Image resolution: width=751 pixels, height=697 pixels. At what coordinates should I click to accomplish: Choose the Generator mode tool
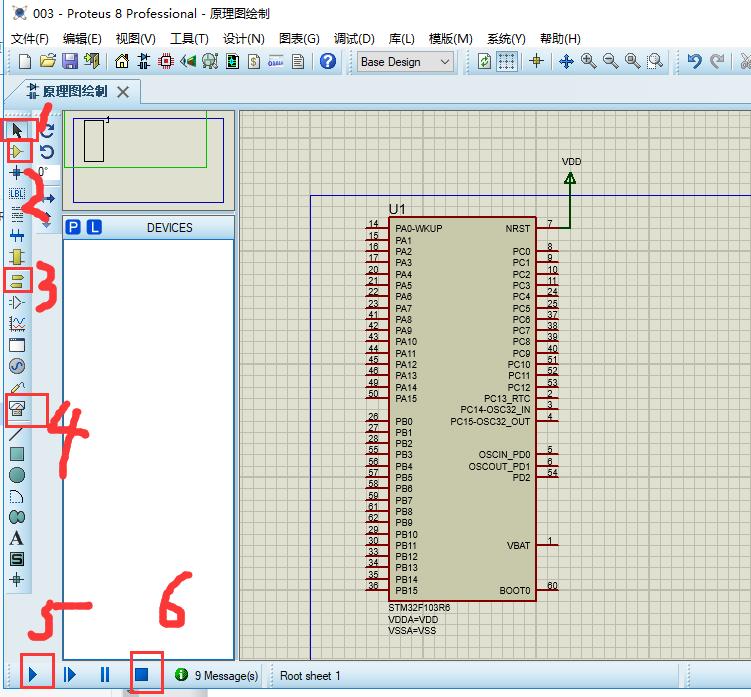17,366
